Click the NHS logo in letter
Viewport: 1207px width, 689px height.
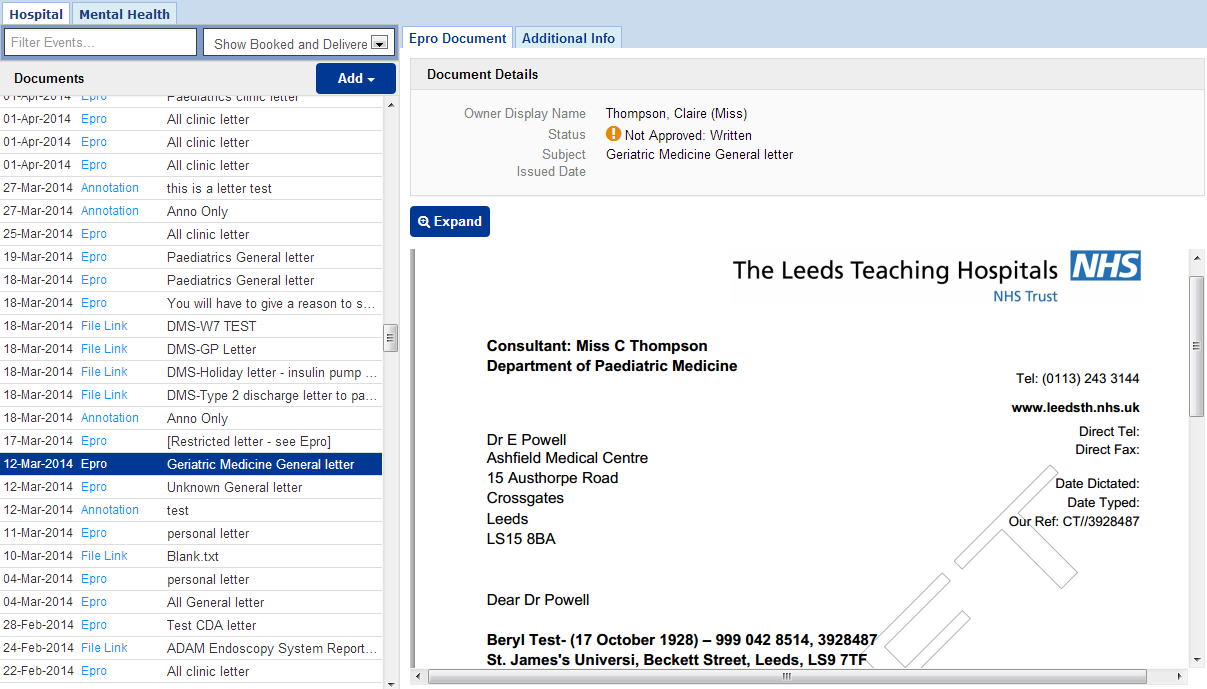click(1105, 266)
